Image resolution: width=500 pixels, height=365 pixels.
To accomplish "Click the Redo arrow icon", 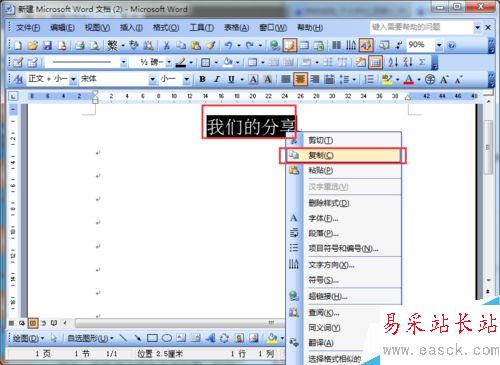I will (x=249, y=45).
